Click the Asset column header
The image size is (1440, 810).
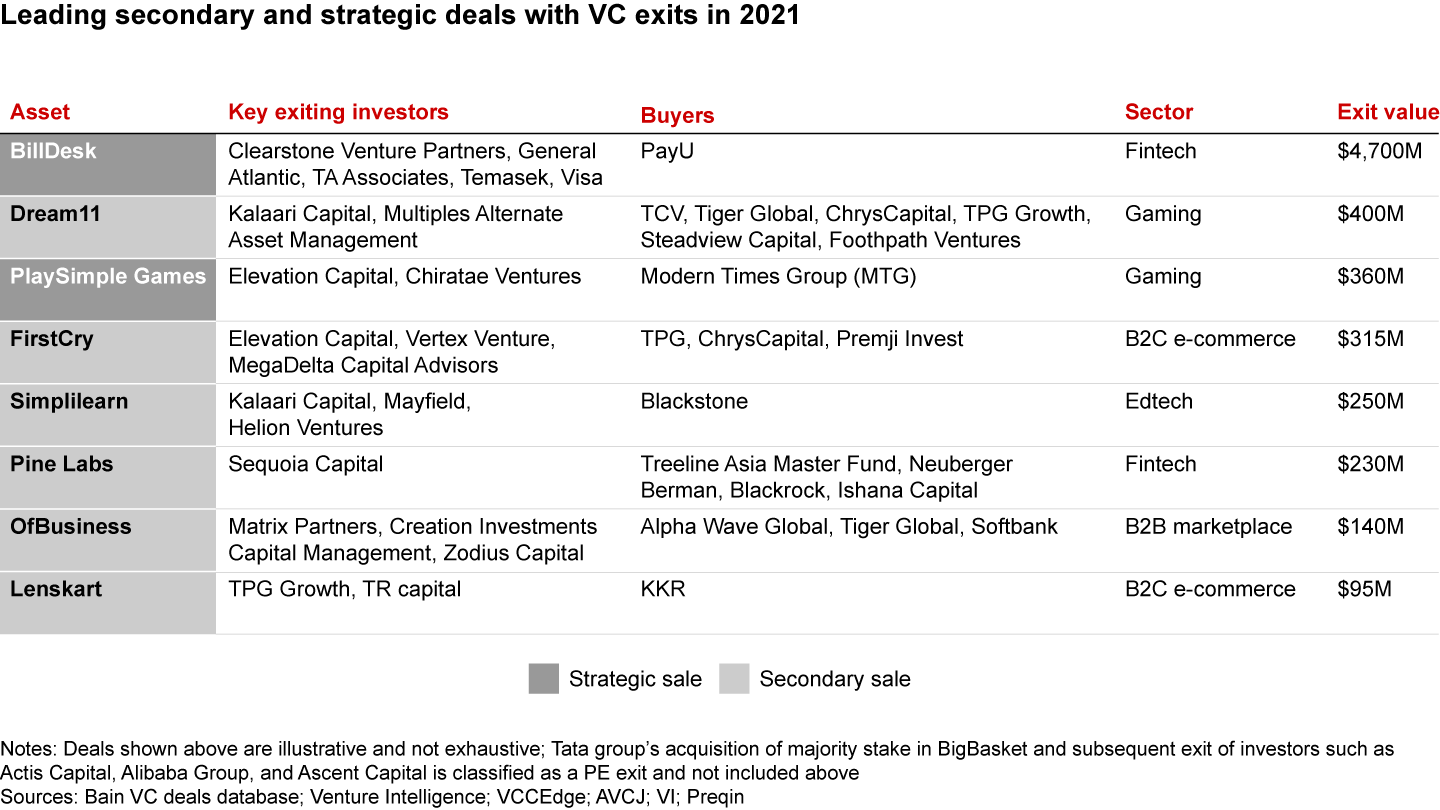pos(40,112)
